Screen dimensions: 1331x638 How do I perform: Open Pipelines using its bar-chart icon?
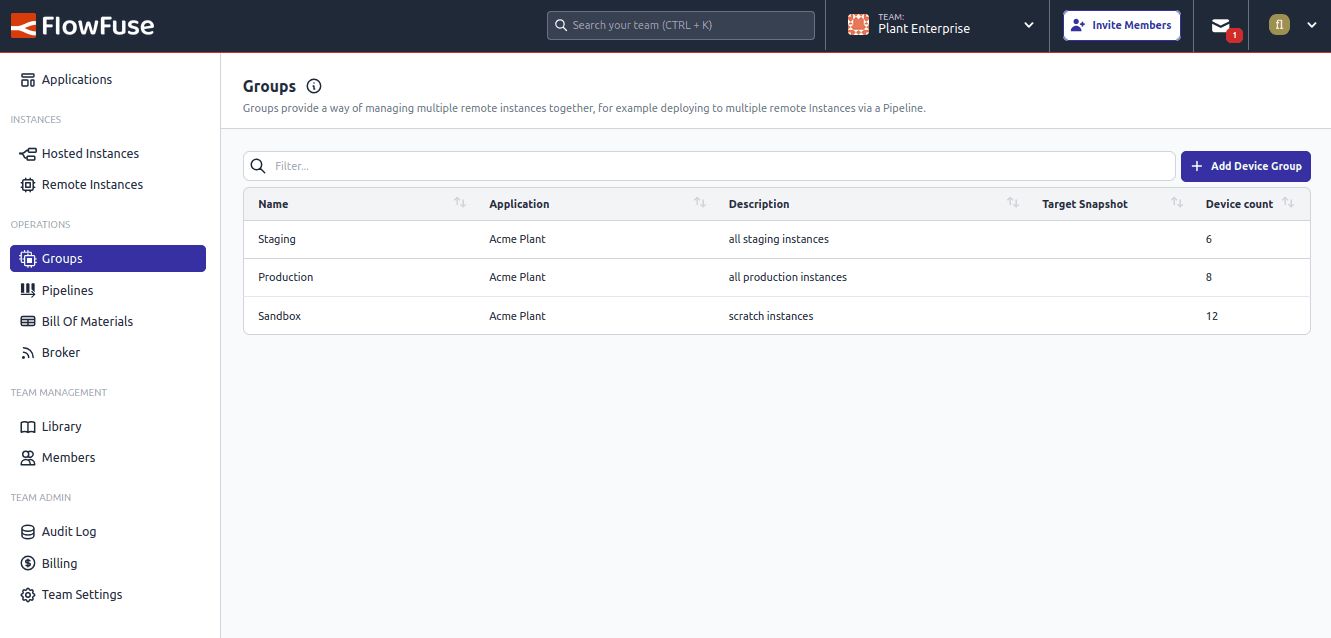26,290
